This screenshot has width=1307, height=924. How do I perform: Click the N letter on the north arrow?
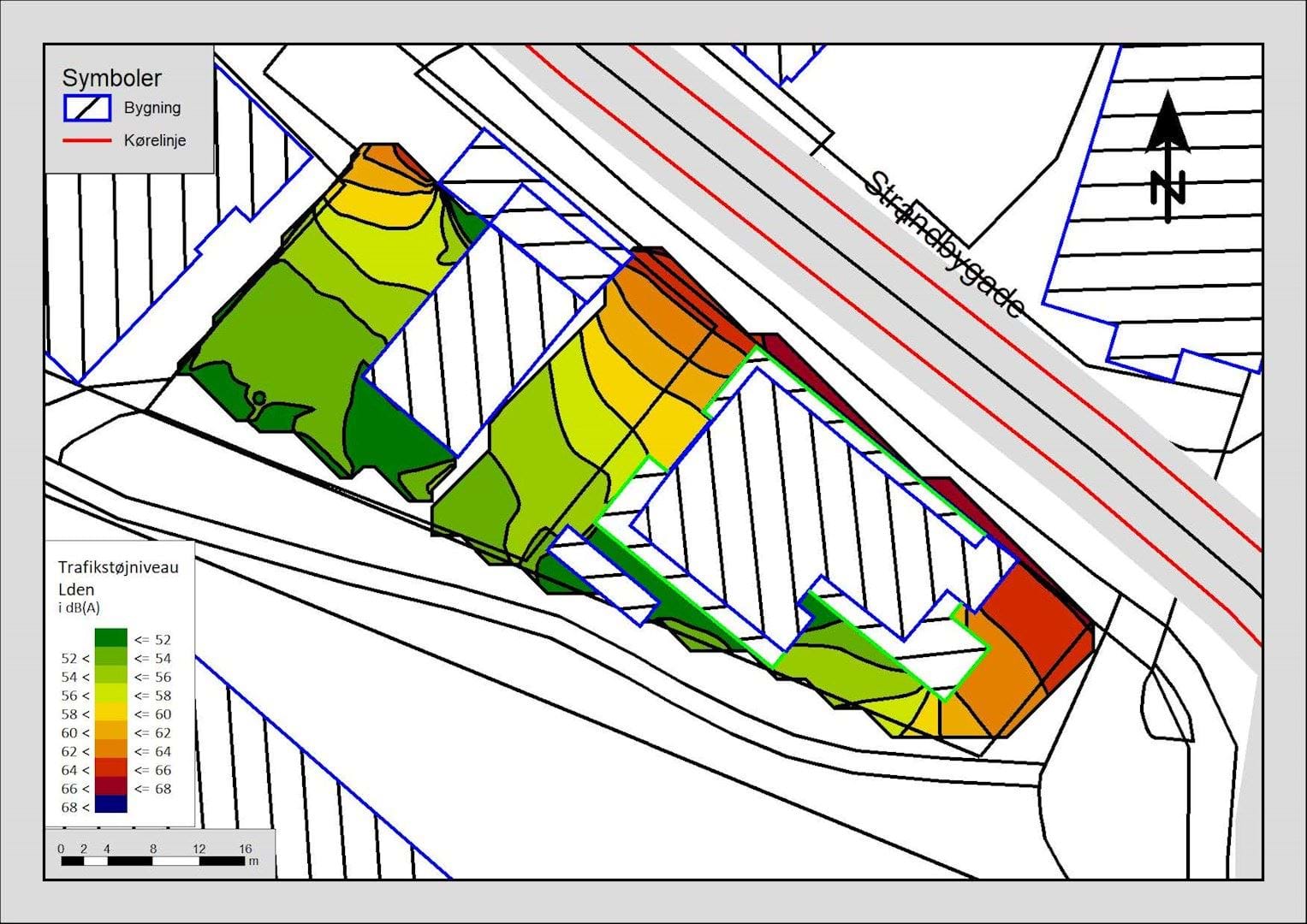pyautogui.click(x=1168, y=187)
